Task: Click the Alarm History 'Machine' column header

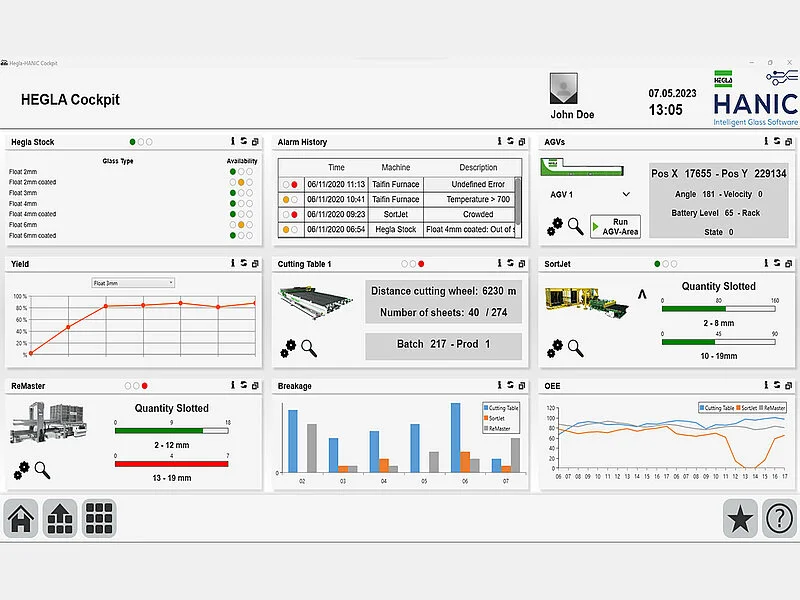Action: pos(395,167)
